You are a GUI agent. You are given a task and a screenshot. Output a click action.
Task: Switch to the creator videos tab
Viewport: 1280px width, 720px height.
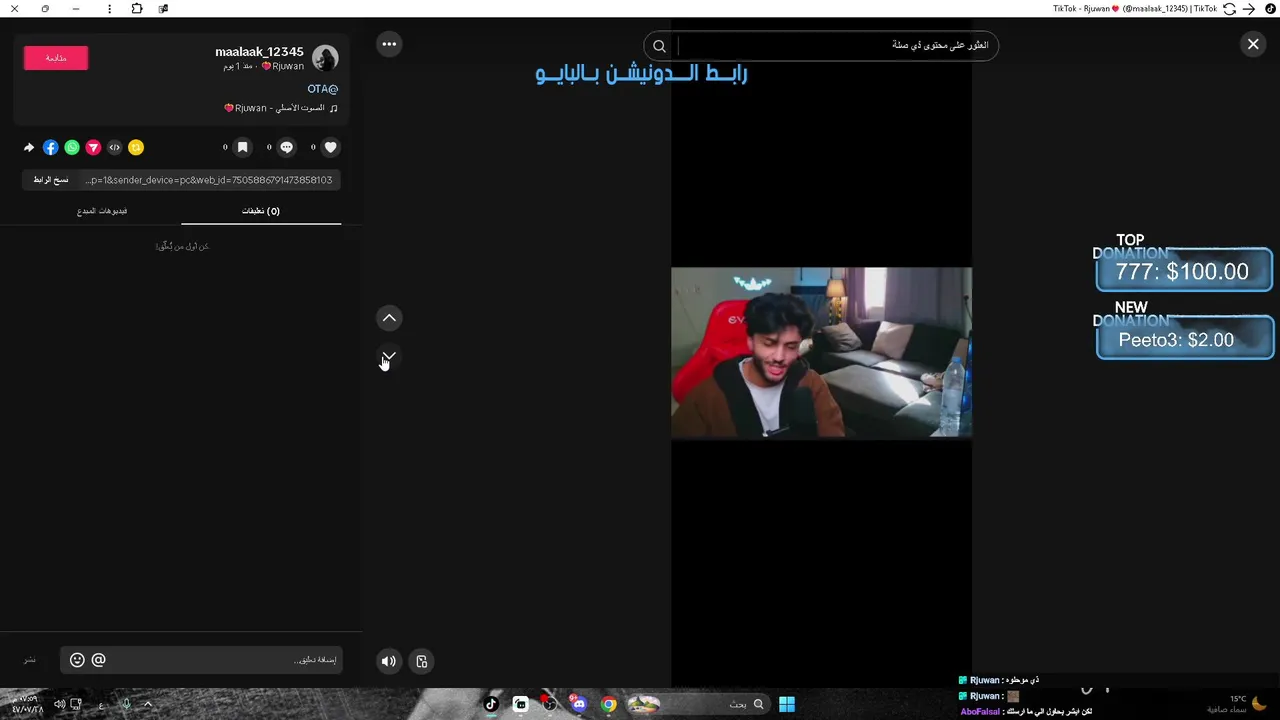102,211
